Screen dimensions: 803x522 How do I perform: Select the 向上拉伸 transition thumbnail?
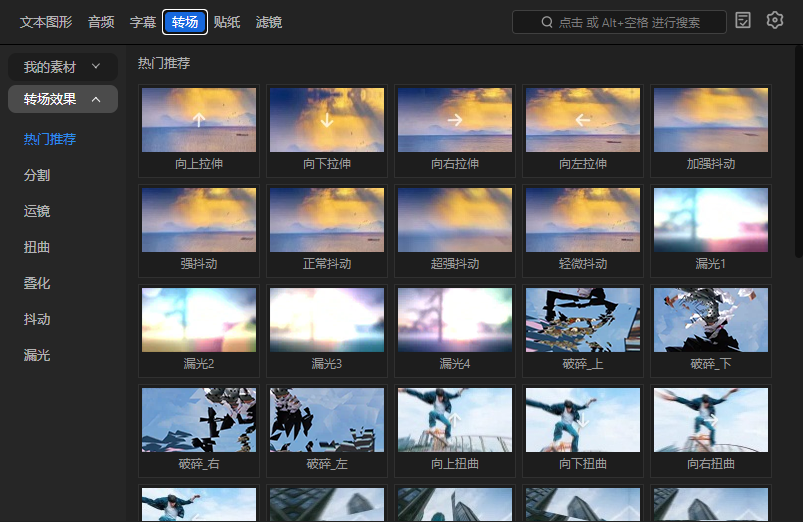tap(199, 120)
